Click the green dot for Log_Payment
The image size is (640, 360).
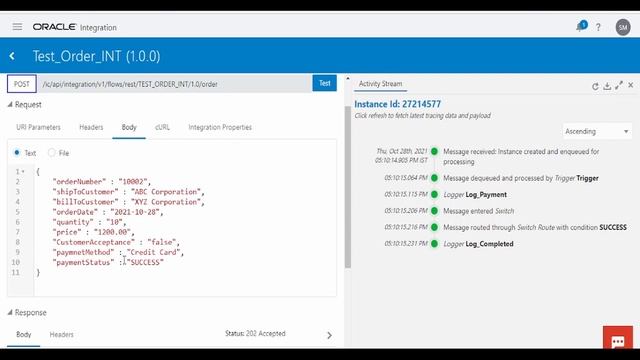434,194
